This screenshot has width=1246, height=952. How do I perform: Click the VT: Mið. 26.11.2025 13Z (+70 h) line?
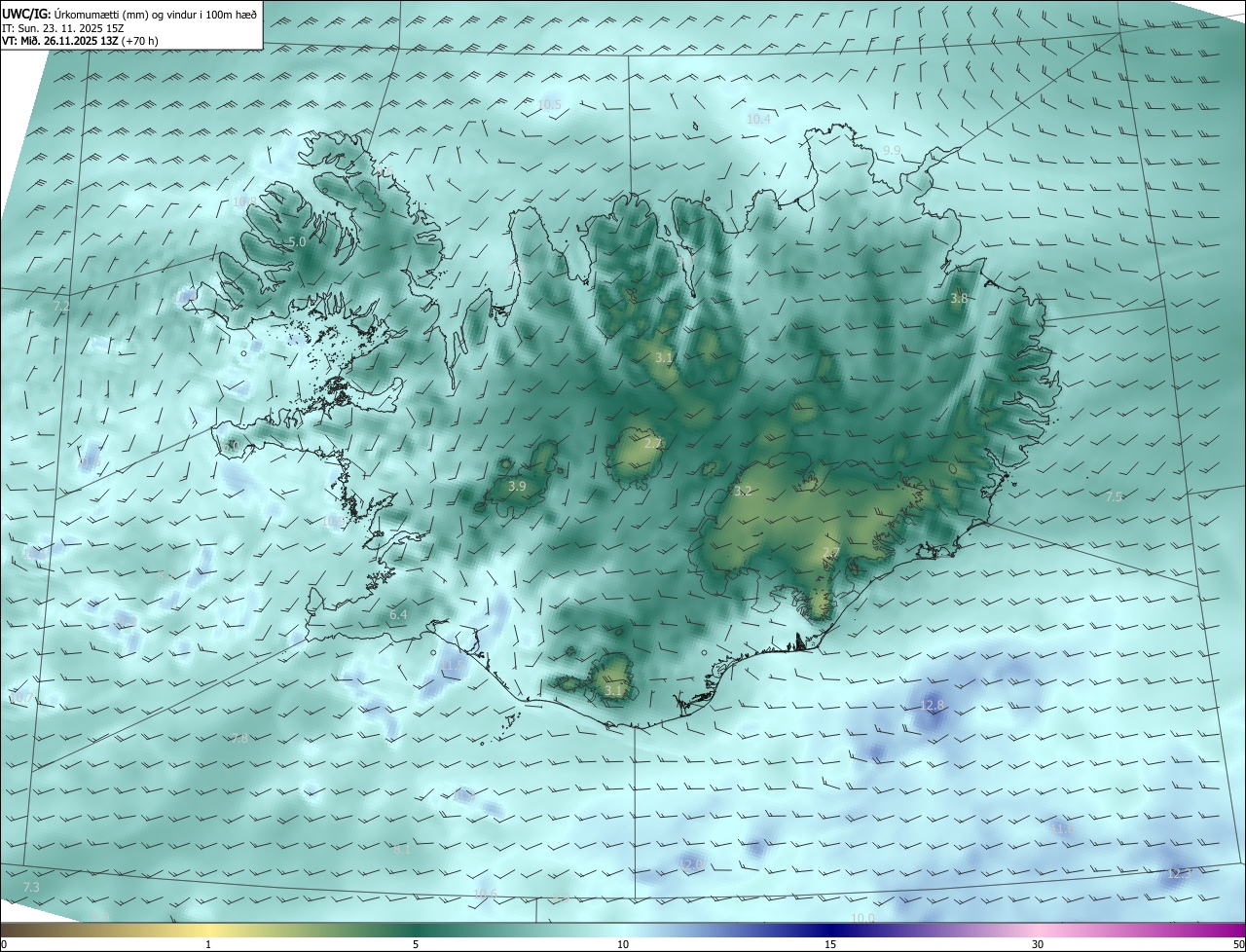[x=80, y=41]
